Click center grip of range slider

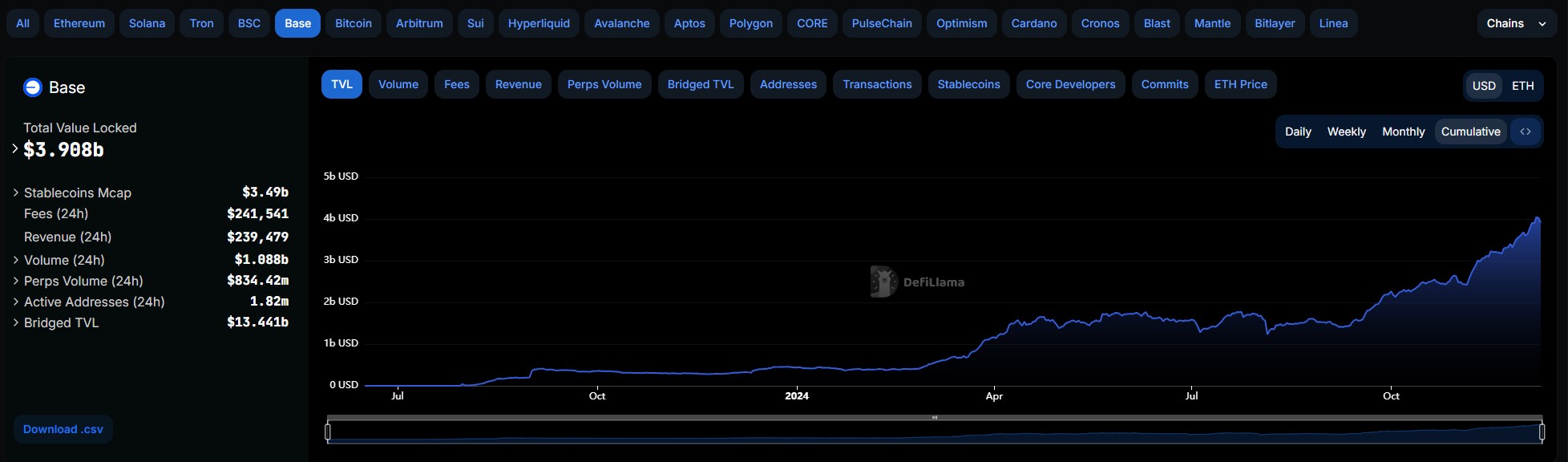(935, 417)
